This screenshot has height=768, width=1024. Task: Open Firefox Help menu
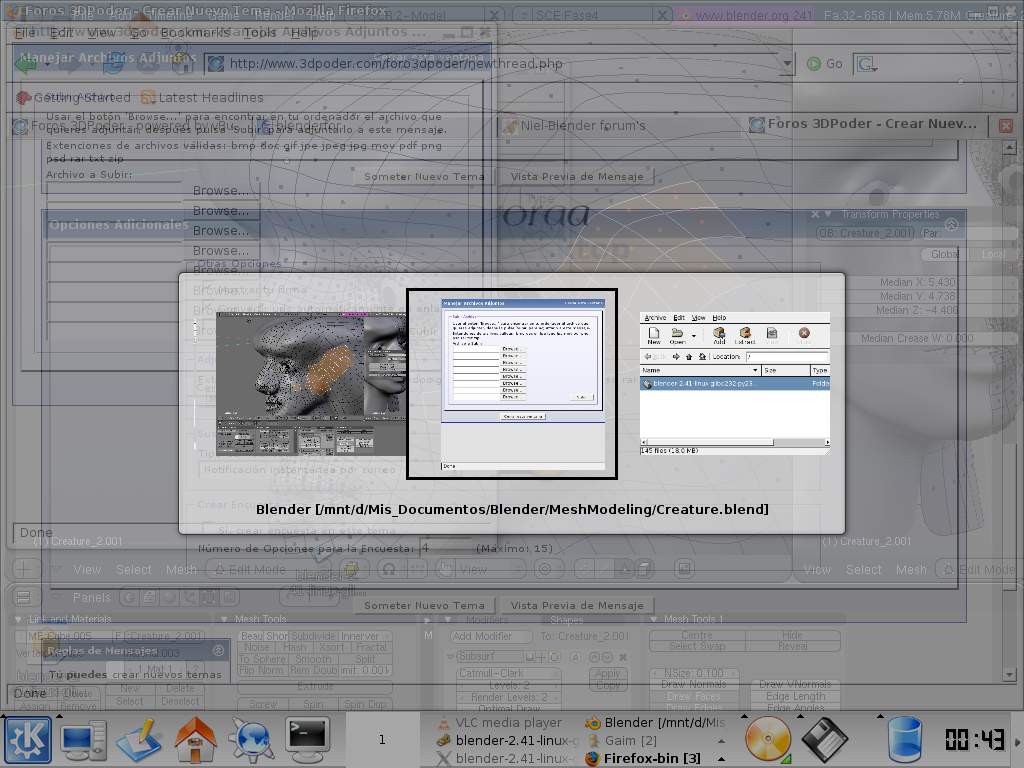[x=304, y=32]
